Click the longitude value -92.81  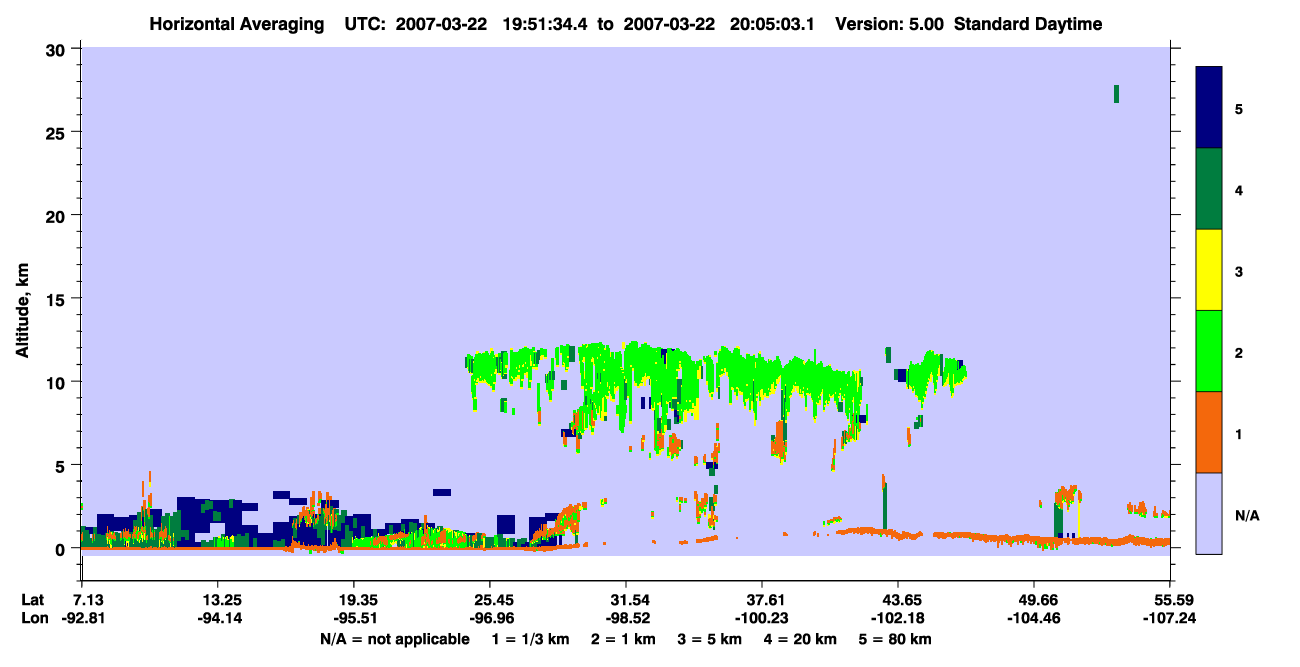(82, 618)
